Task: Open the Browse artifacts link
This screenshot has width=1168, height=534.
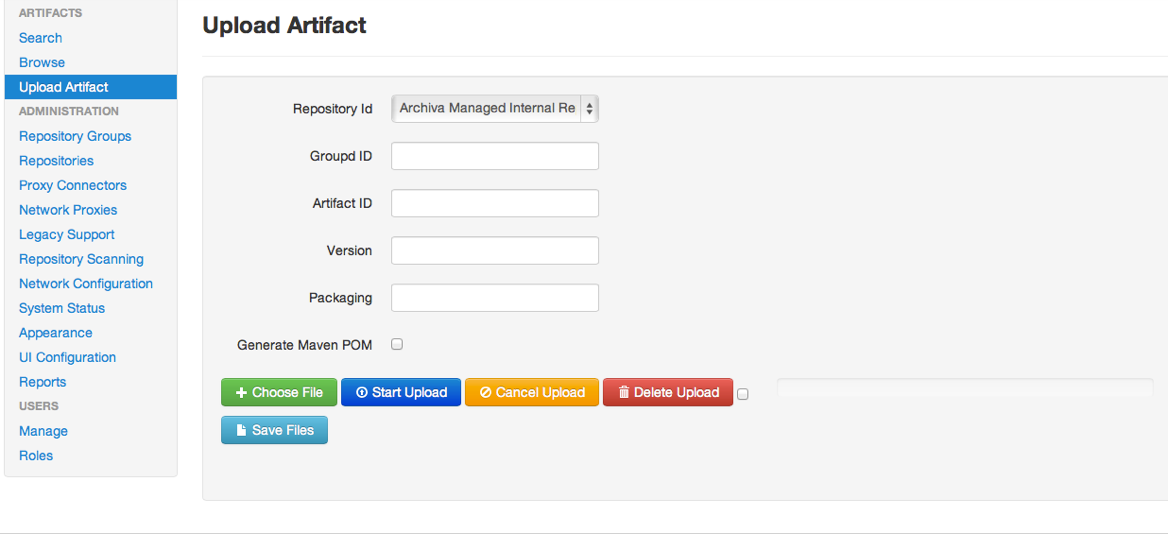Action: tap(42, 62)
